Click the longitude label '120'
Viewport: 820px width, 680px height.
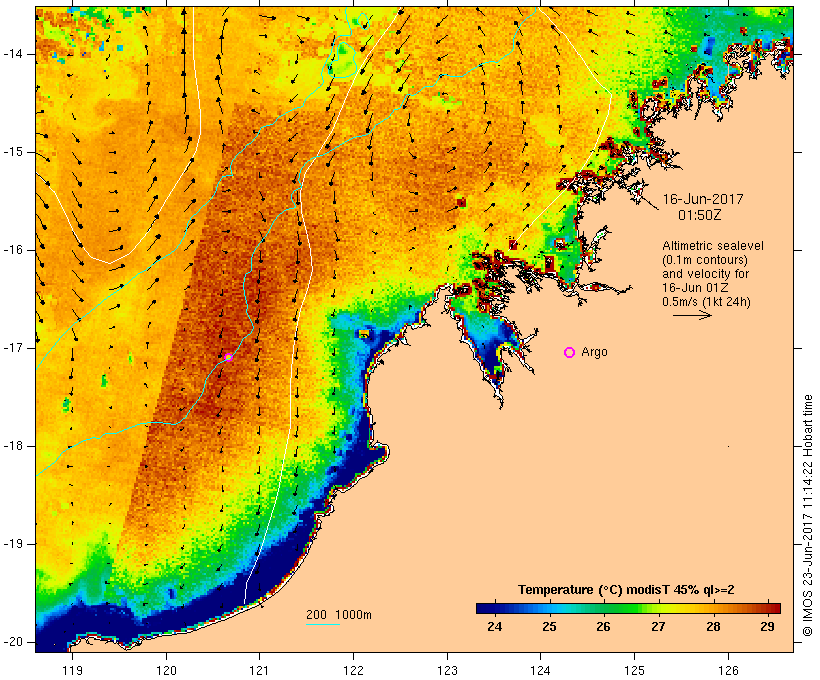166,670
